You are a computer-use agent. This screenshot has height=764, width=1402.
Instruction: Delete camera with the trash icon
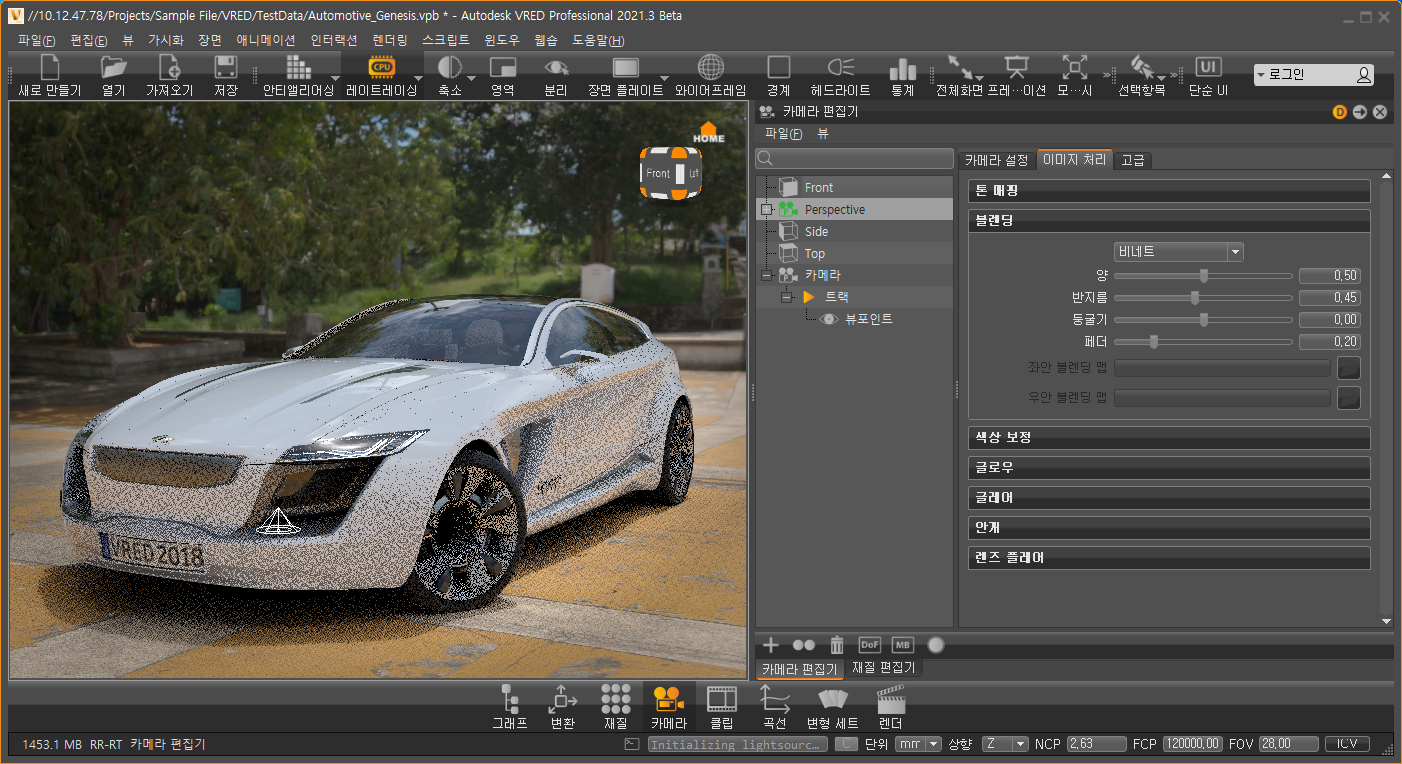(x=837, y=645)
